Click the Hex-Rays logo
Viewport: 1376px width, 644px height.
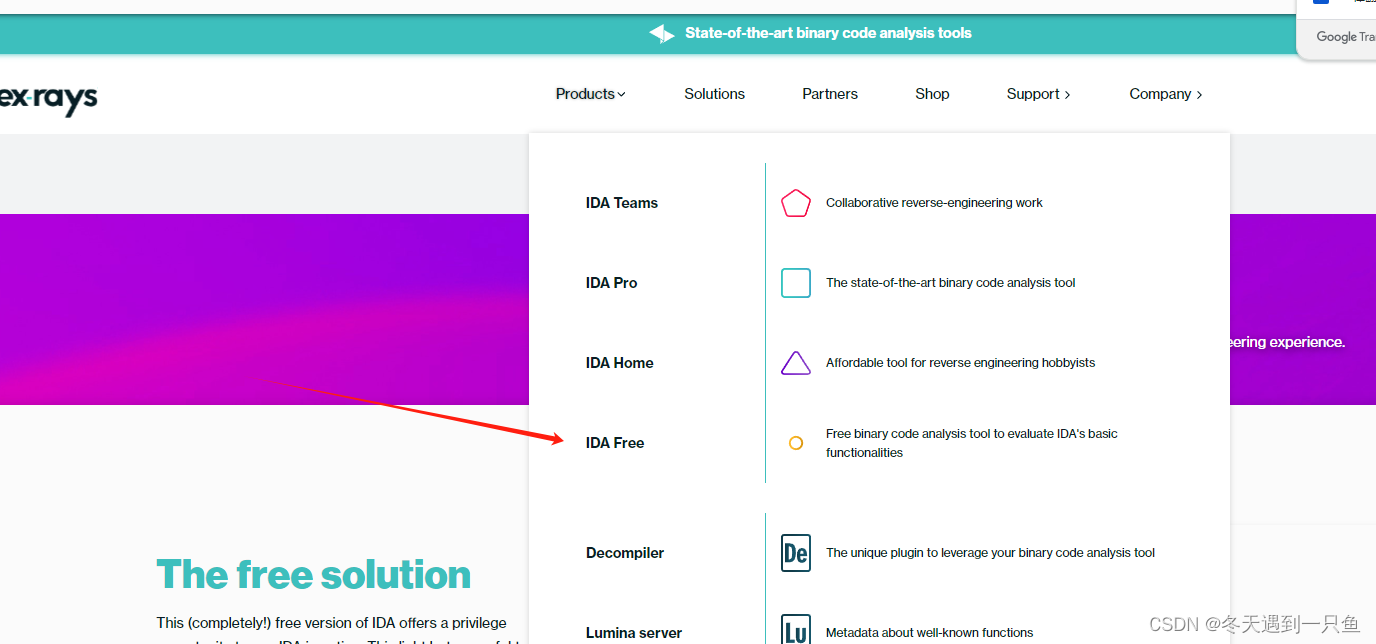point(48,97)
